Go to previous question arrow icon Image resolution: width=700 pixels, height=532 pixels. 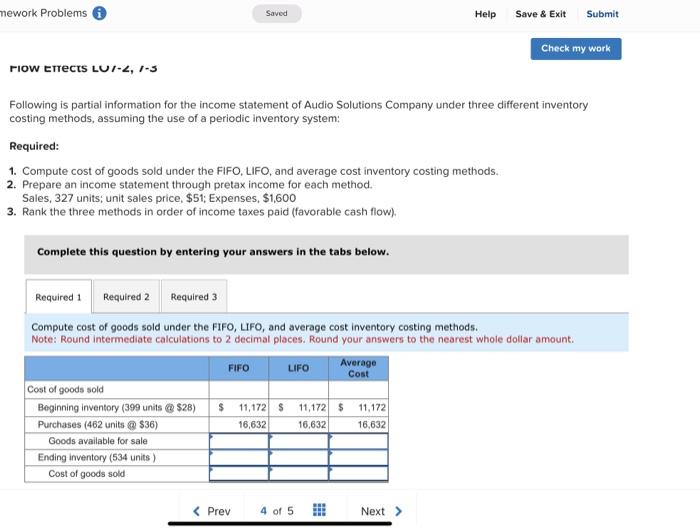pyautogui.click(x=196, y=511)
